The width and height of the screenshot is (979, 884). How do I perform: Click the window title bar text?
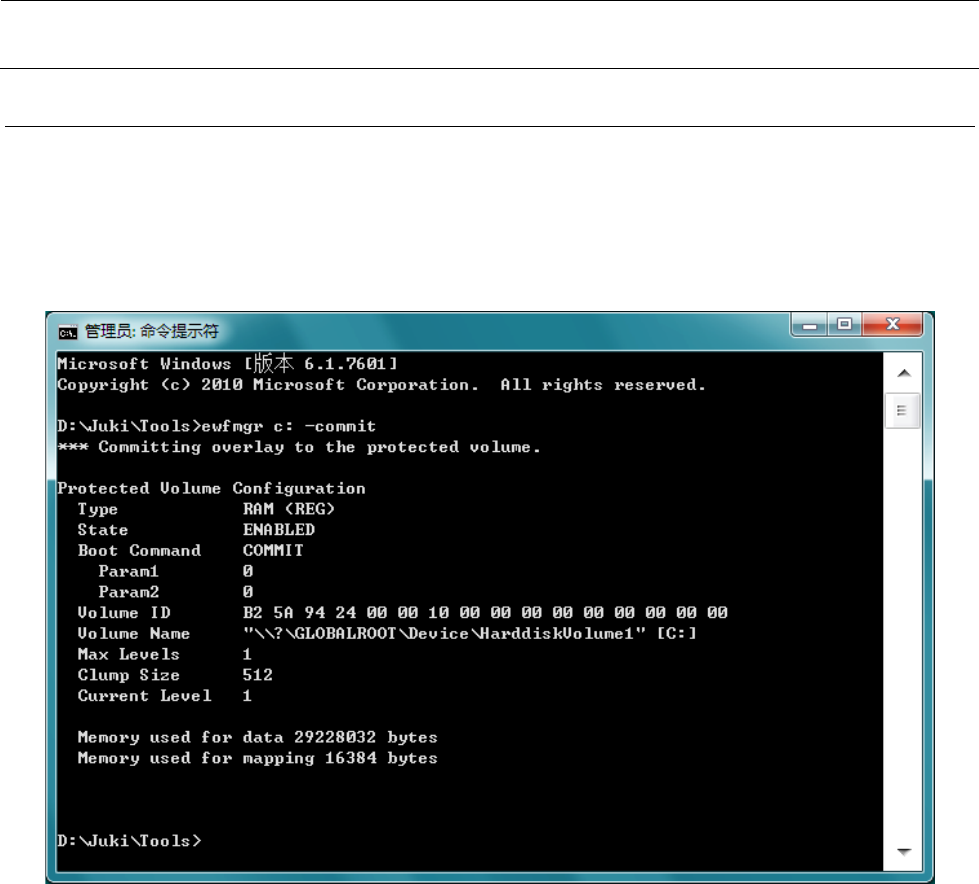(x=152, y=331)
